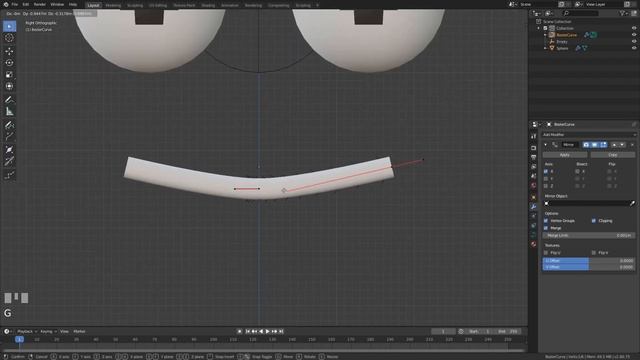Activate the Transform tool in toolbar
The height and width of the screenshot is (360, 640).
point(9,86)
